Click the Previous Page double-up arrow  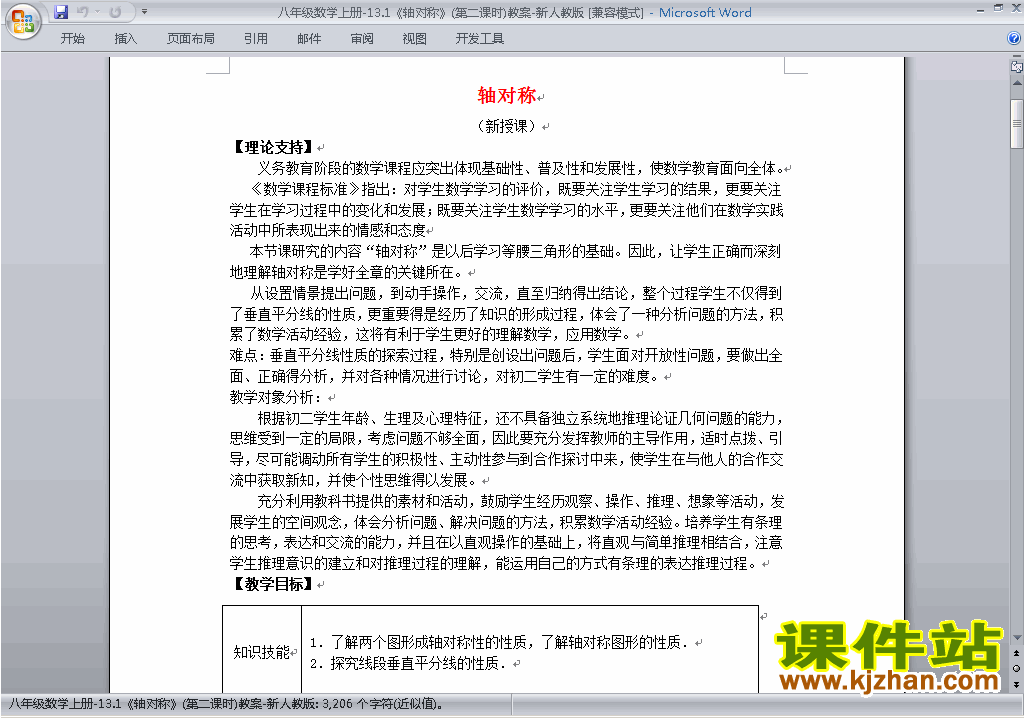point(1016,653)
